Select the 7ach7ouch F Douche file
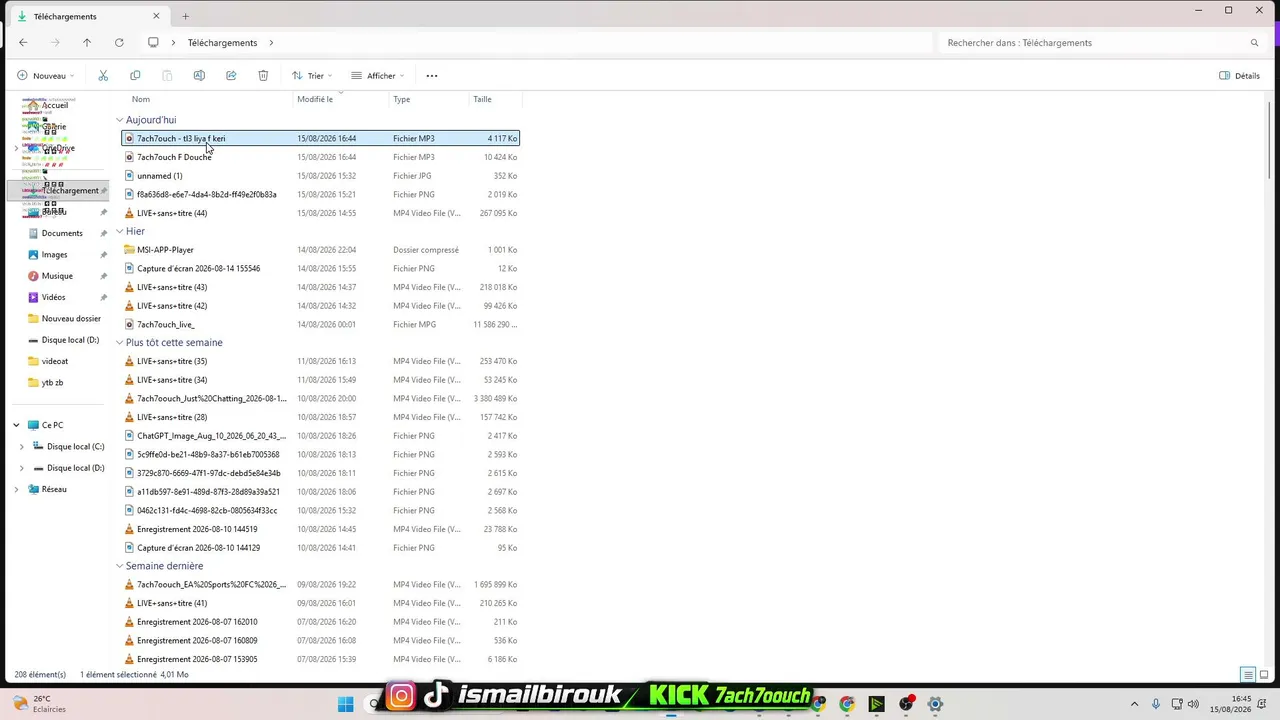The height and width of the screenshot is (720, 1280). (x=320, y=157)
